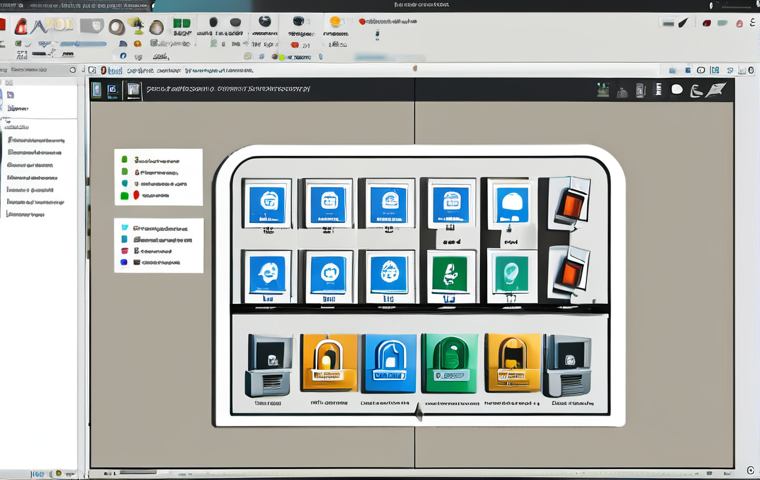
Task: Click the horizontal scrollbar at canvas bottom
Action: [x=138, y=472]
